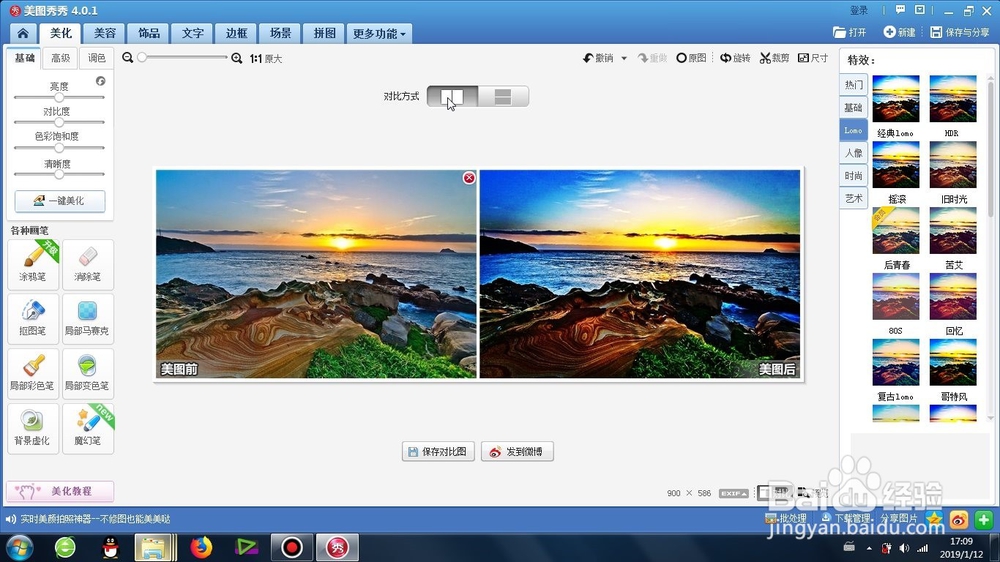This screenshot has width=1000, height=562.
Task: Select the 抠图笔 cutout pen tool
Action: tap(33, 318)
